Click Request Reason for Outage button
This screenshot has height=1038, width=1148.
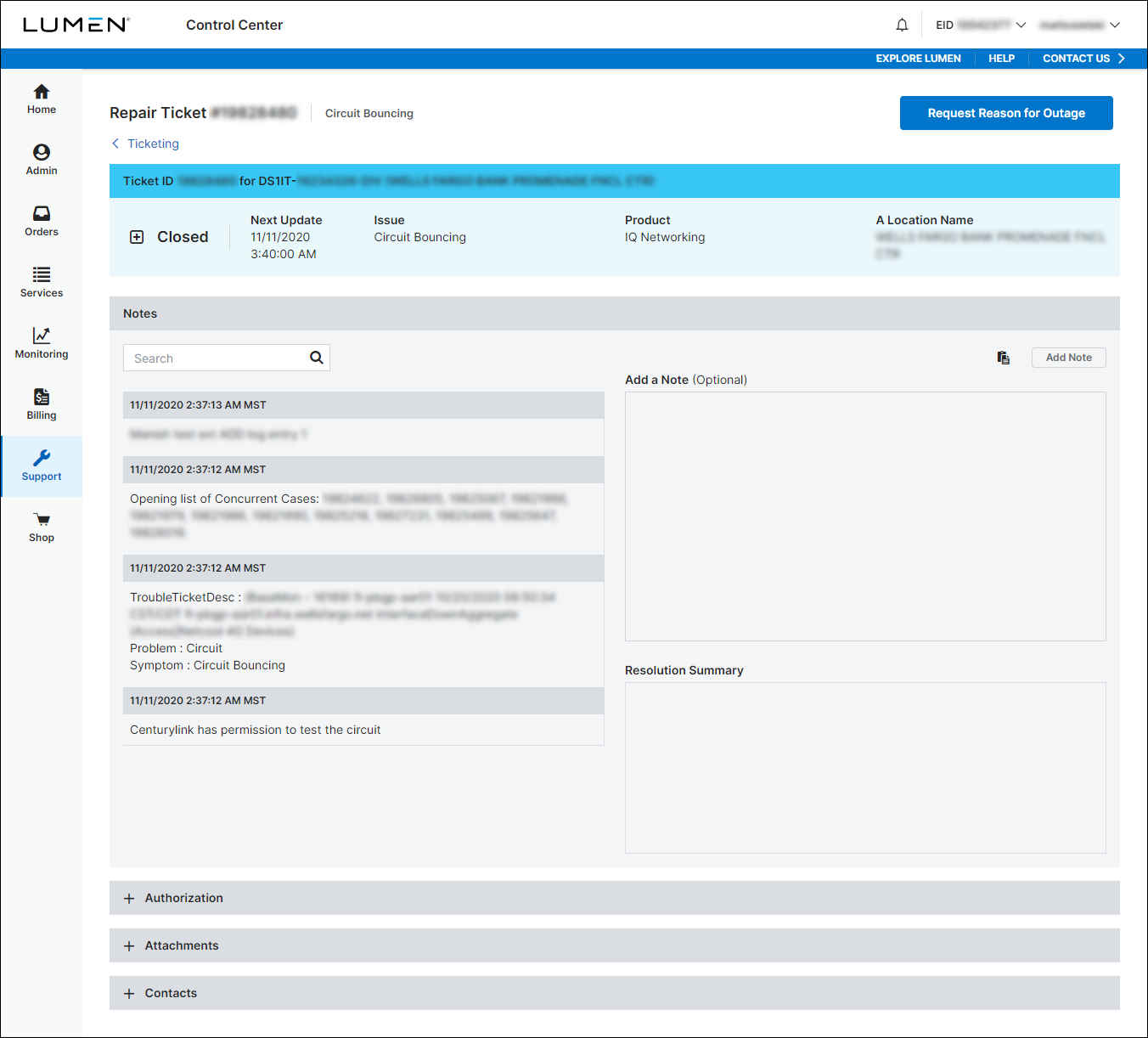pos(1006,113)
